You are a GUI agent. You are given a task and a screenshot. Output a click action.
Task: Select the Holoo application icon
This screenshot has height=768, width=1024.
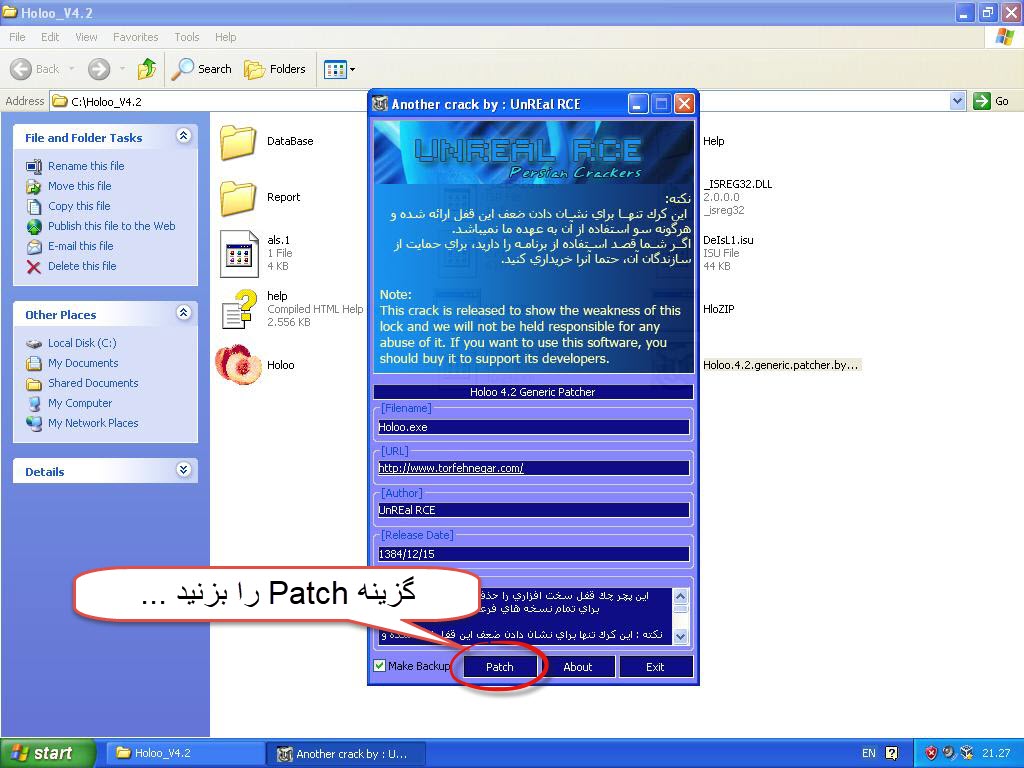pos(238,365)
